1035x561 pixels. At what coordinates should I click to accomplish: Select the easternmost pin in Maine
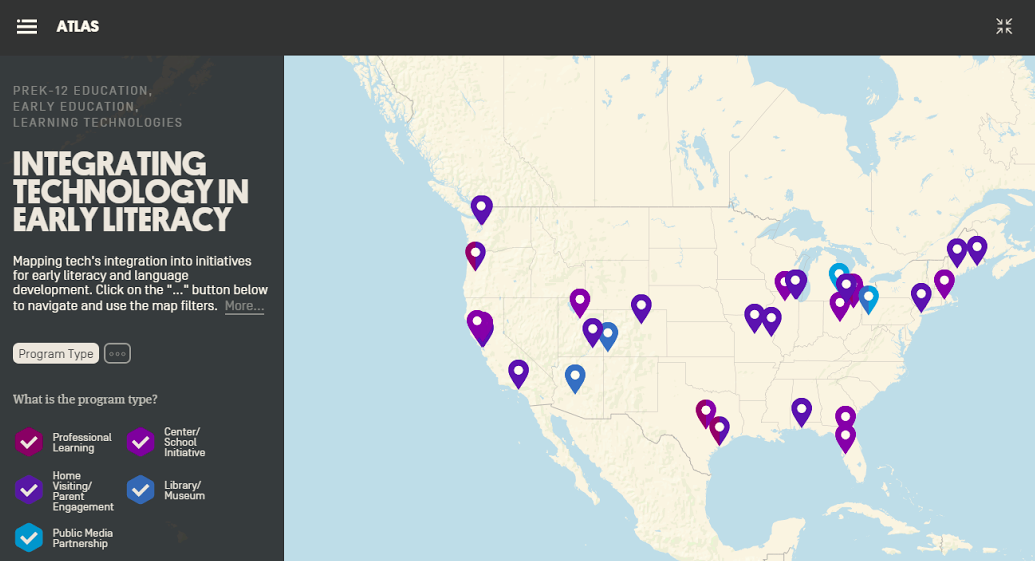(x=977, y=249)
